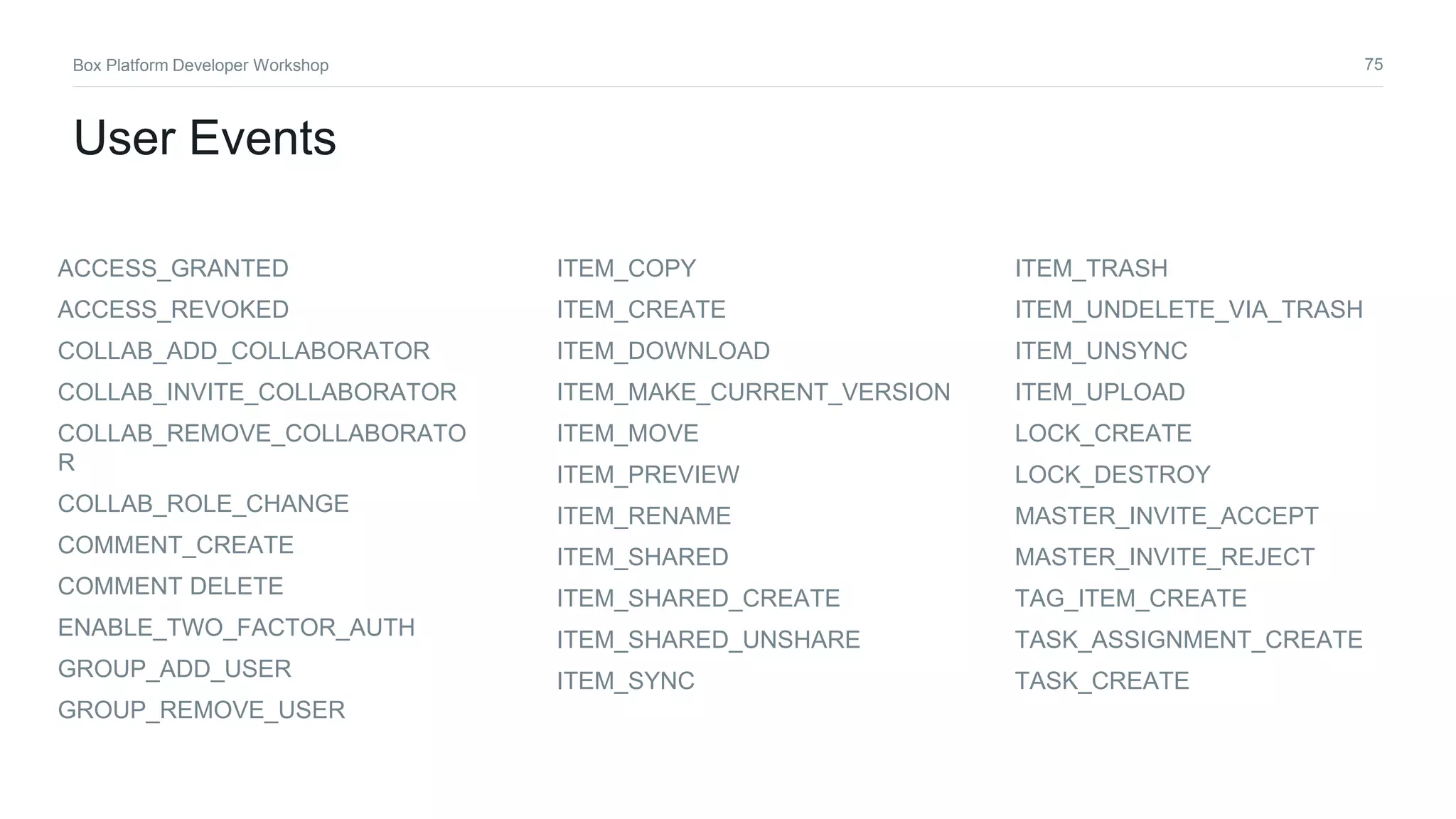
Task: Click the COLLAB_ROLE_CHANGE event text
Action: pyautogui.click(x=203, y=503)
